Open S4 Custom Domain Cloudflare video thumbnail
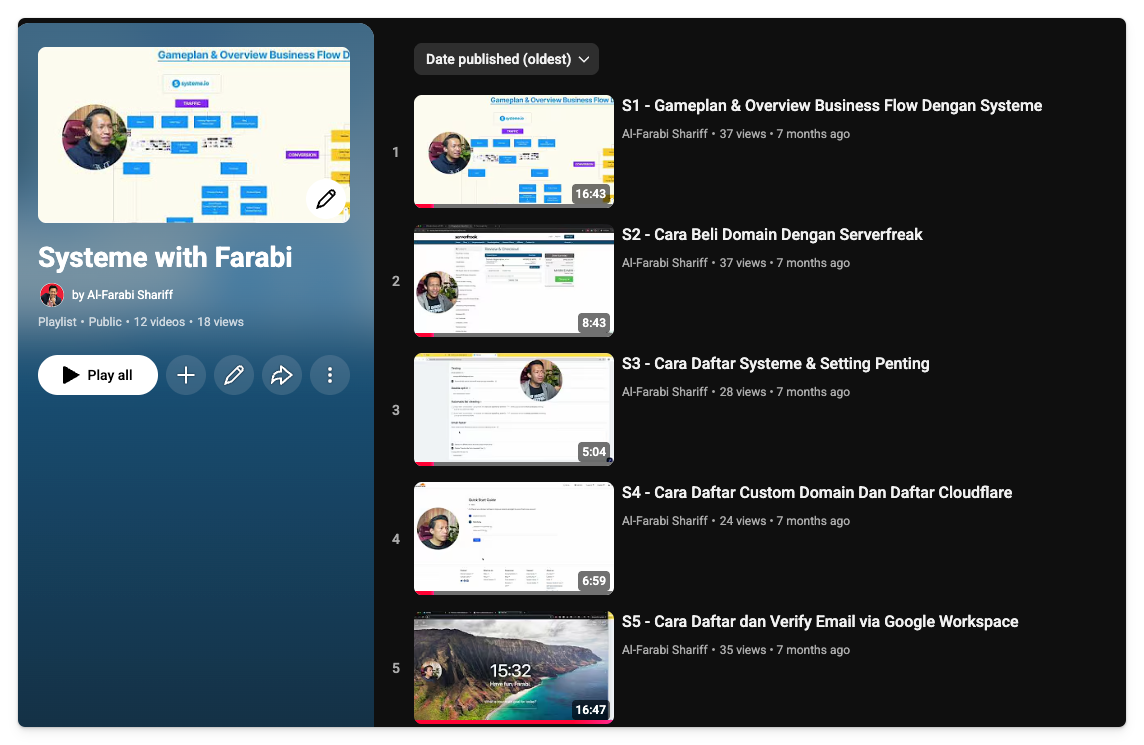The width and height of the screenshot is (1144, 745). point(514,539)
